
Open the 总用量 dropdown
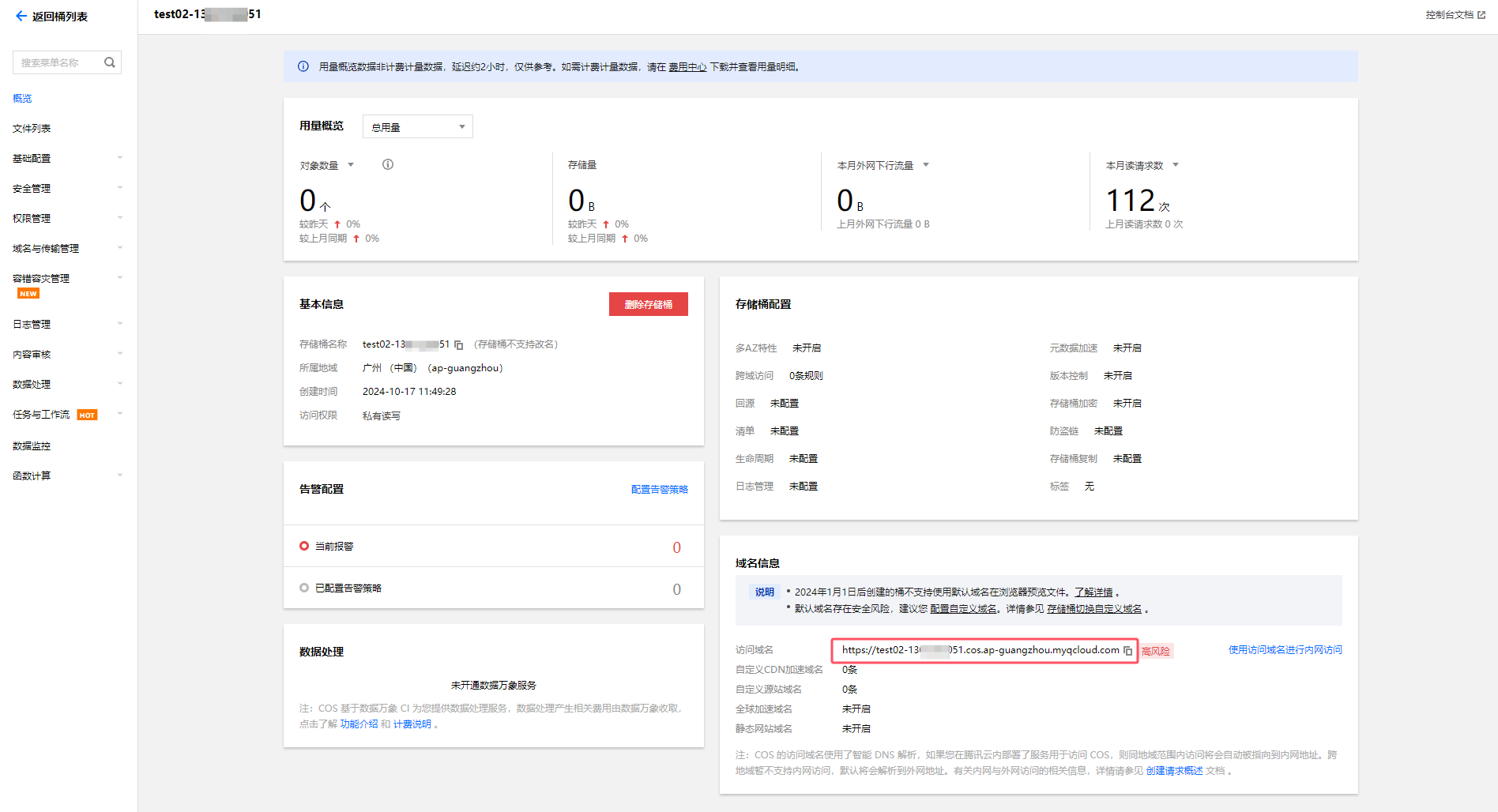coord(417,127)
